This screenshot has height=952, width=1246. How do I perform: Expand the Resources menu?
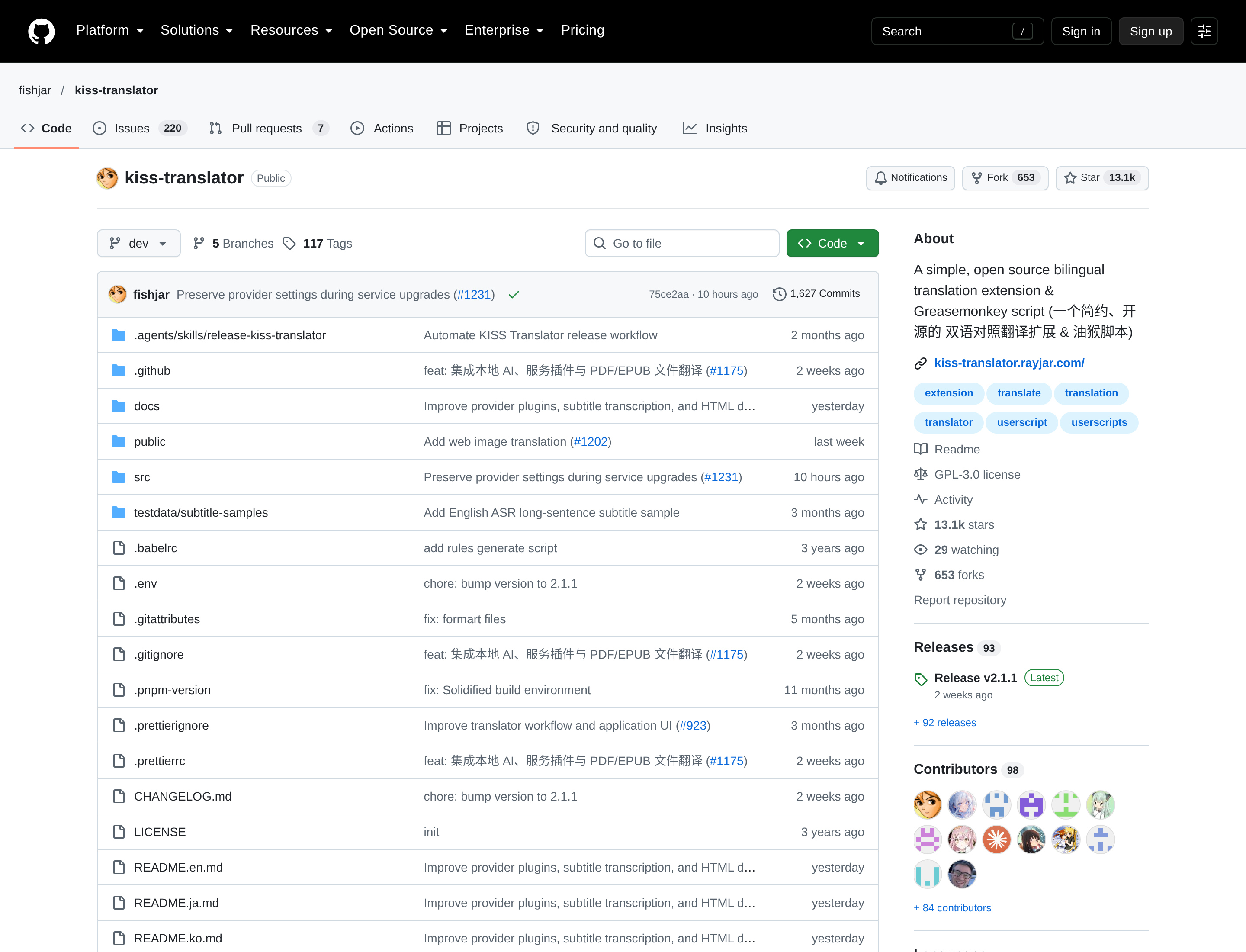coord(291,31)
